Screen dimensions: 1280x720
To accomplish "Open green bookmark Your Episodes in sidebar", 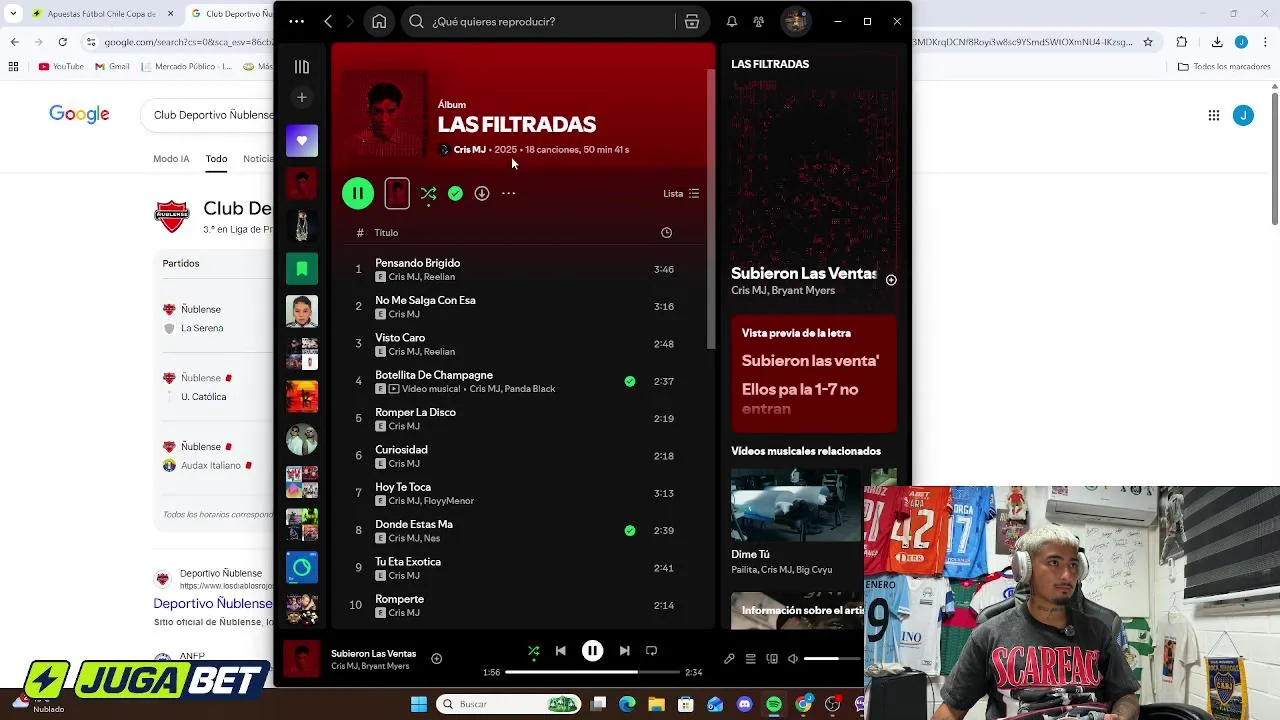I will pyautogui.click(x=302, y=269).
